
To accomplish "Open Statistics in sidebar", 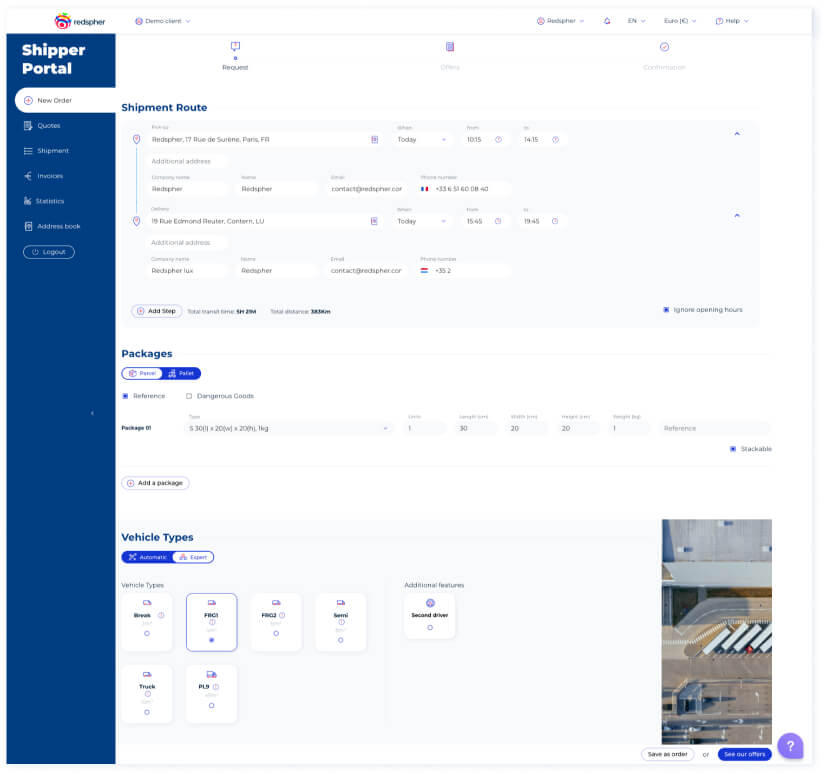I will [44, 201].
